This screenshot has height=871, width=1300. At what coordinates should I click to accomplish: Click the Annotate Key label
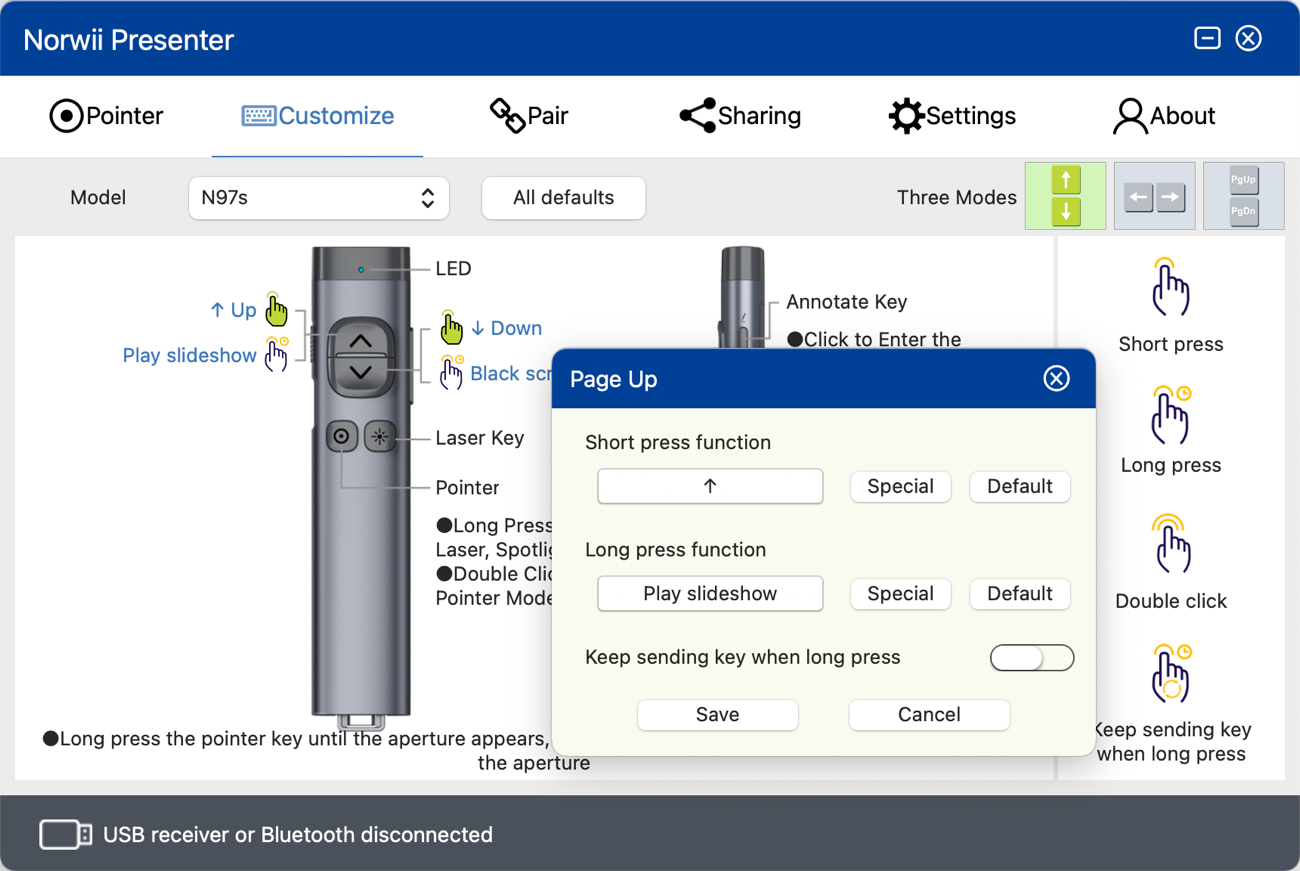click(847, 301)
